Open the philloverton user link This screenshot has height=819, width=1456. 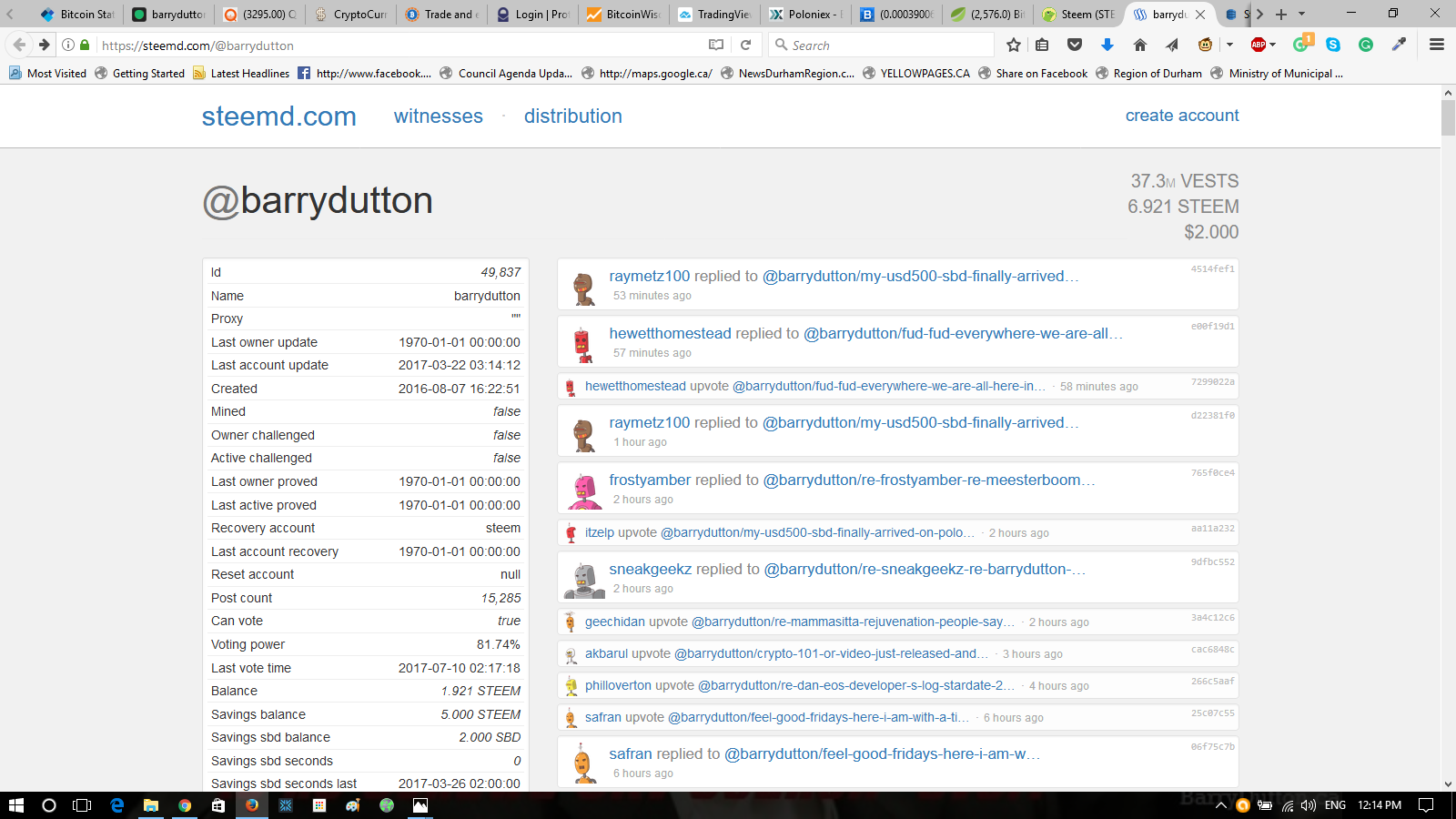pos(618,686)
